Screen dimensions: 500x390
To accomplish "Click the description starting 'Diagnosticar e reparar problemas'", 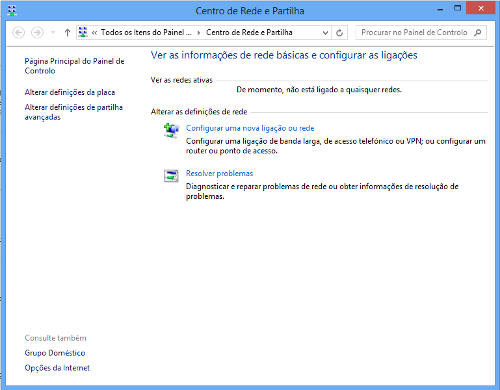I will coord(322,191).
